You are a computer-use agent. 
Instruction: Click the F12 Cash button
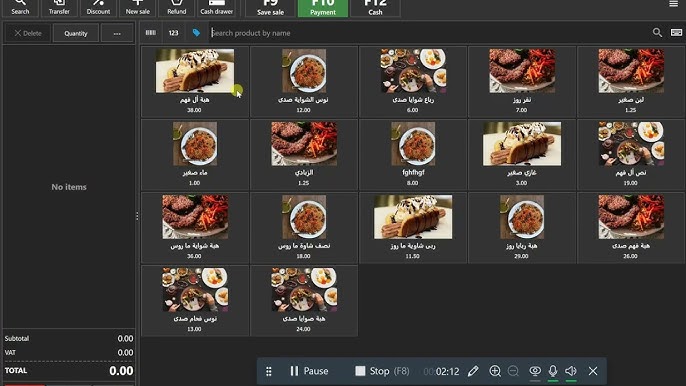click(x=375, y=8)
